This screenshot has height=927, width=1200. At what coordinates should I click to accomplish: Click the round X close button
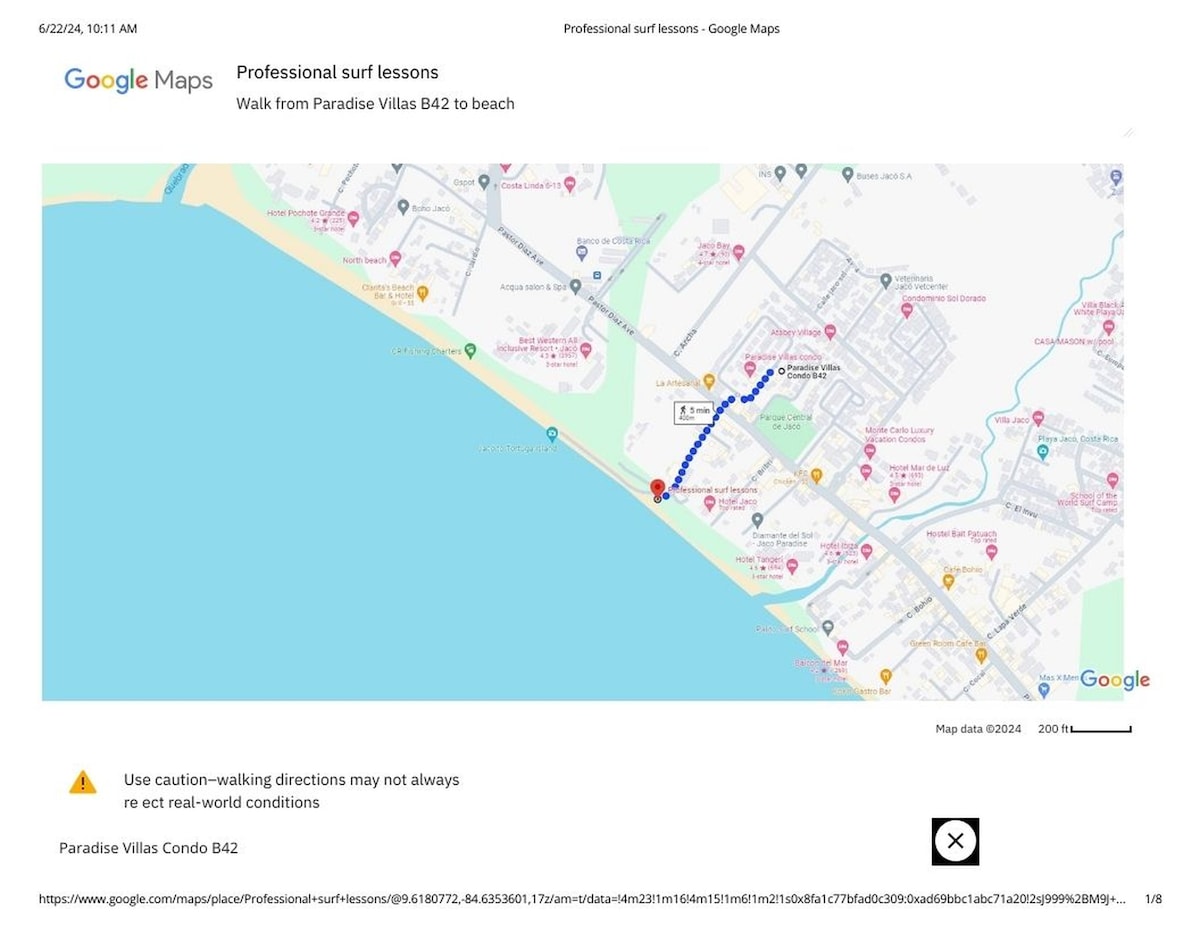click(x=955, y=841)
